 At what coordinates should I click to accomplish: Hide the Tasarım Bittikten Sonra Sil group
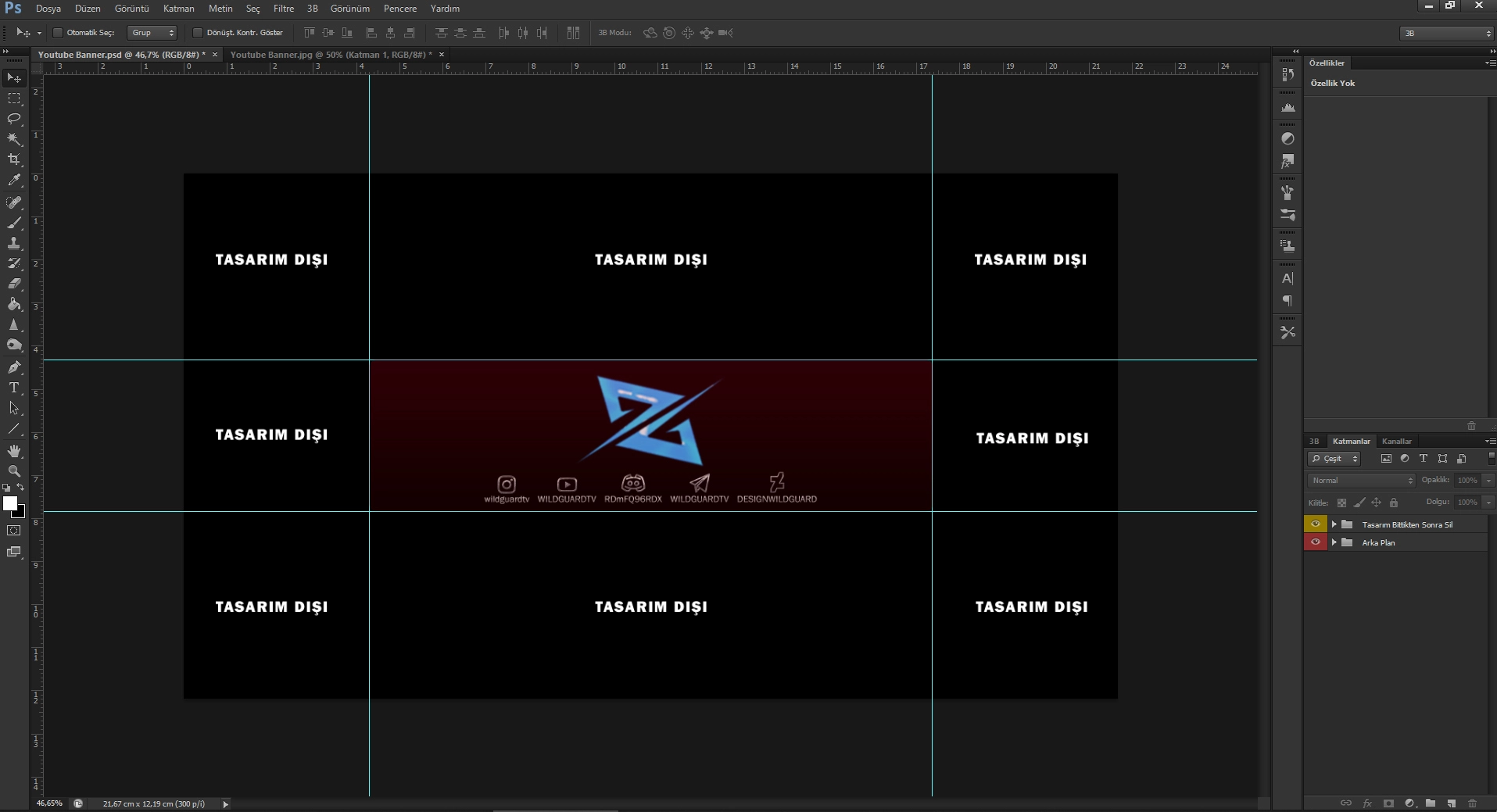click(x=1316, y=524)
